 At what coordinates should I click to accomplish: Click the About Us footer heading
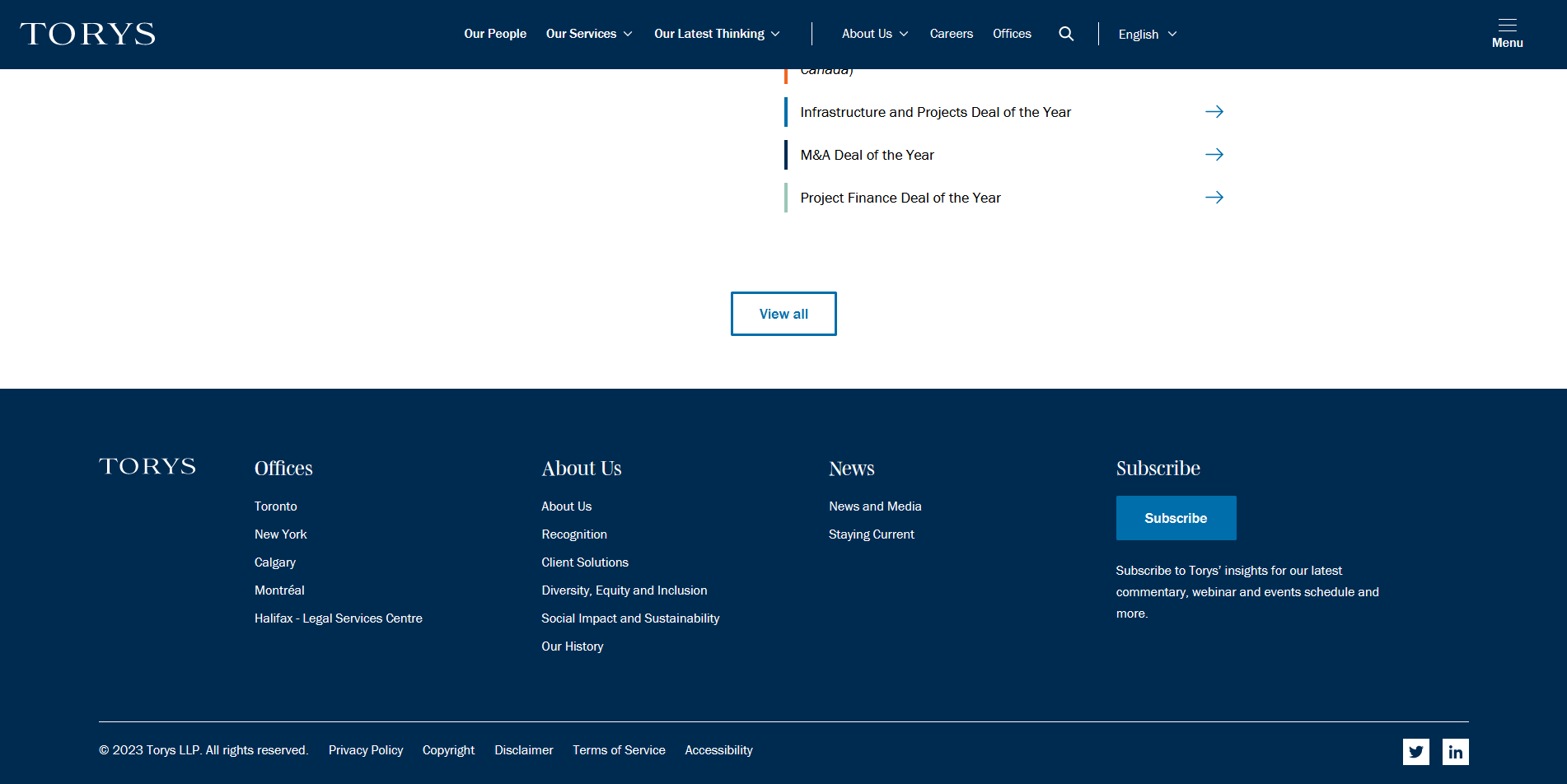click(582, 469)
